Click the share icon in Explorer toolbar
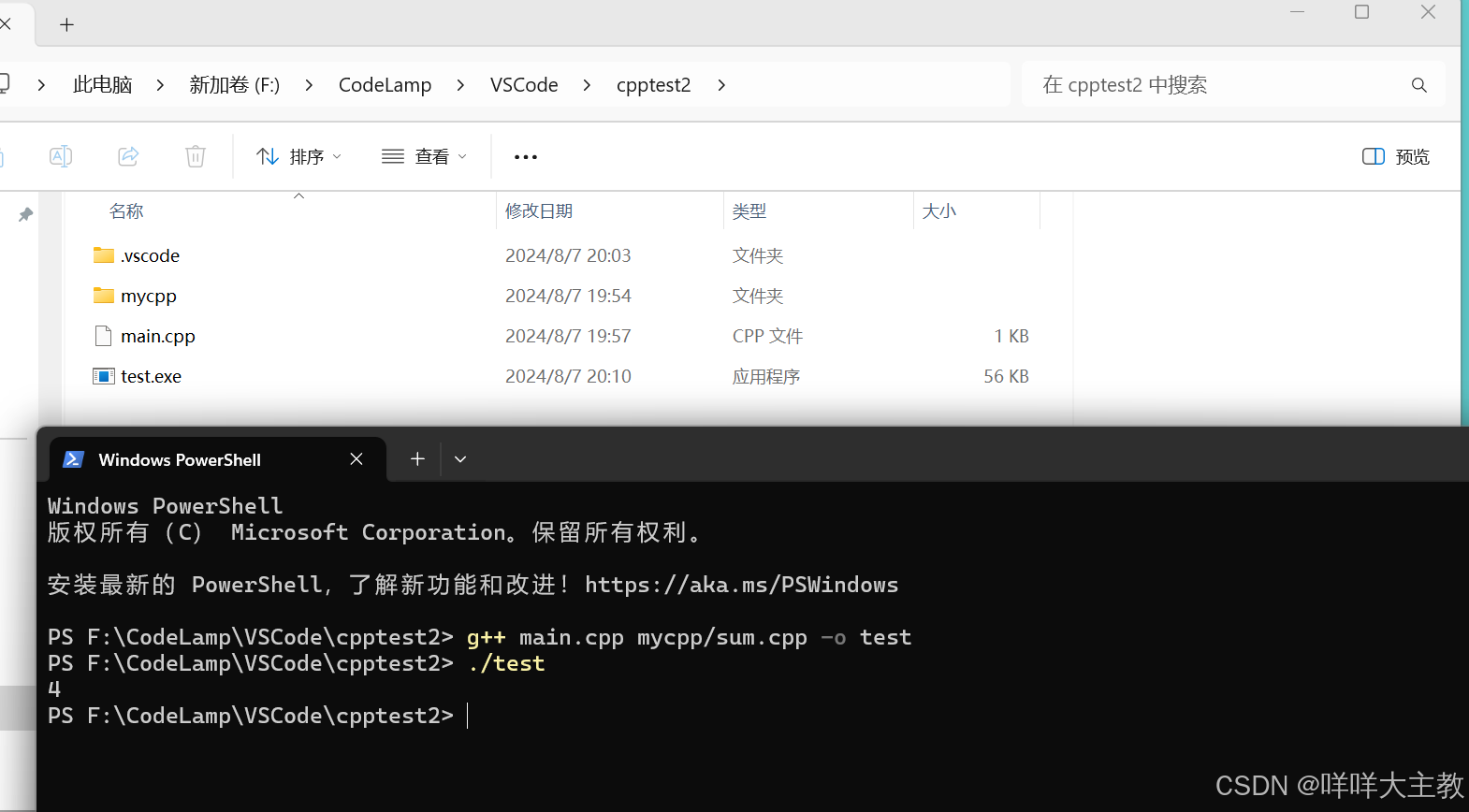 pyautogui.click(x=128, y=156)
